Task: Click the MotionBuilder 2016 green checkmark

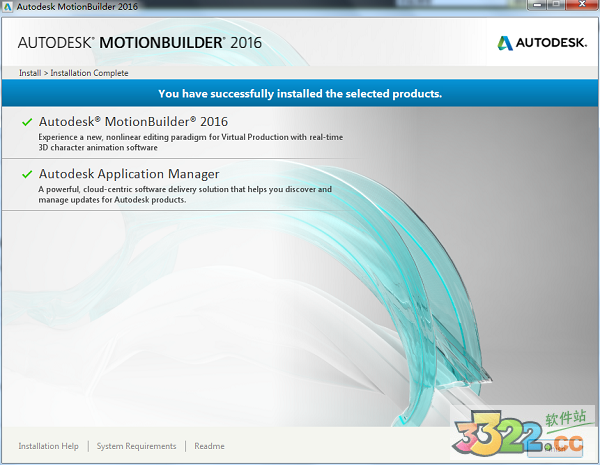Action: (27, 122)
